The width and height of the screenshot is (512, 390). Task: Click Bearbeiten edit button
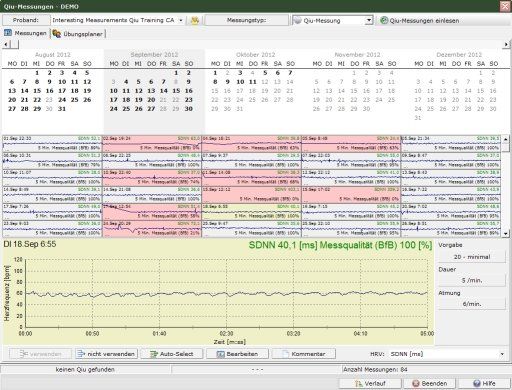pyautogui.click(x=237, y=354)
